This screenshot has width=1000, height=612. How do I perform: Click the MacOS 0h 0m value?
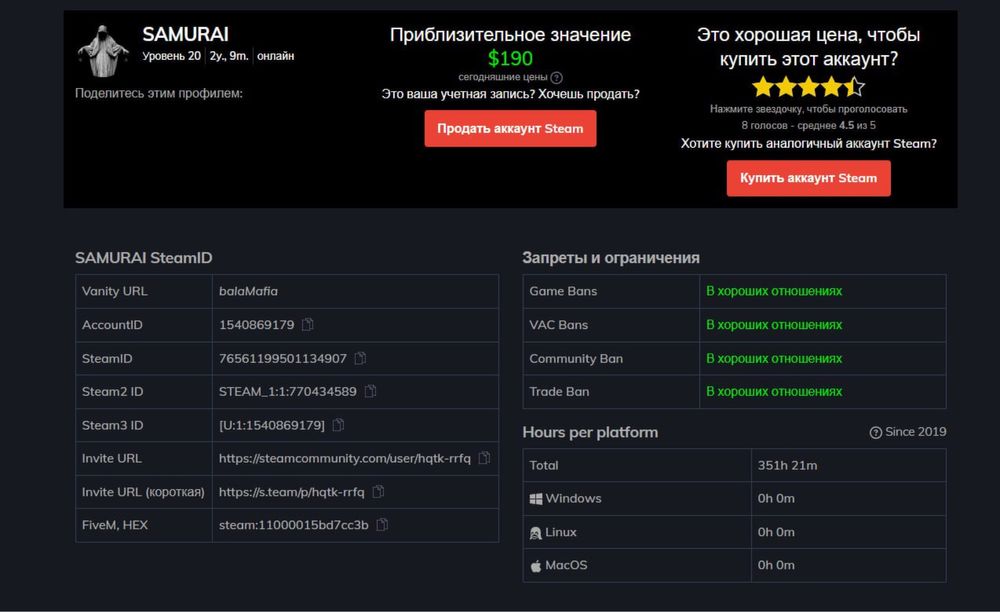click(776, 565)
